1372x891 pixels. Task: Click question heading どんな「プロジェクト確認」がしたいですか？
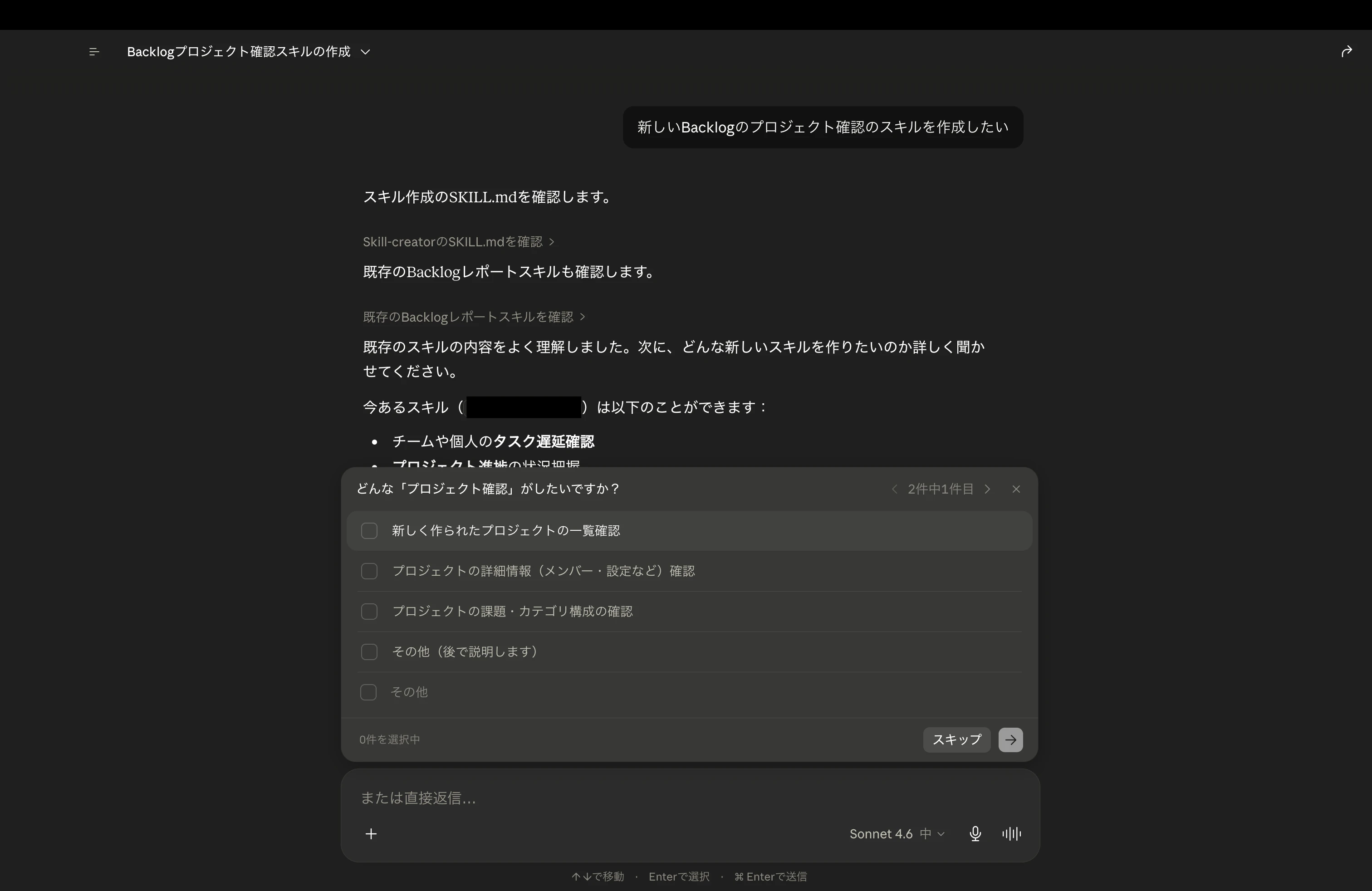[488, 489]
